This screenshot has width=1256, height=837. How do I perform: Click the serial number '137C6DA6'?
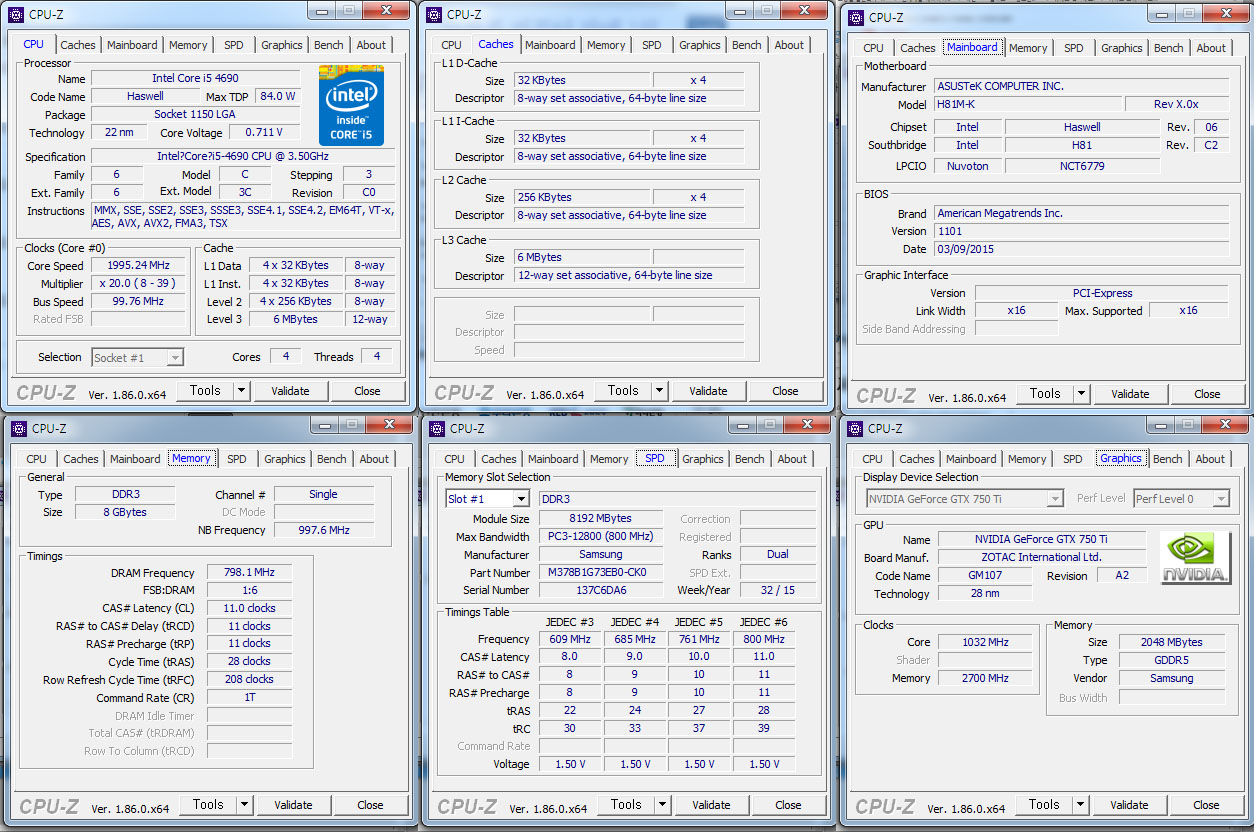(x=601, y=591)
